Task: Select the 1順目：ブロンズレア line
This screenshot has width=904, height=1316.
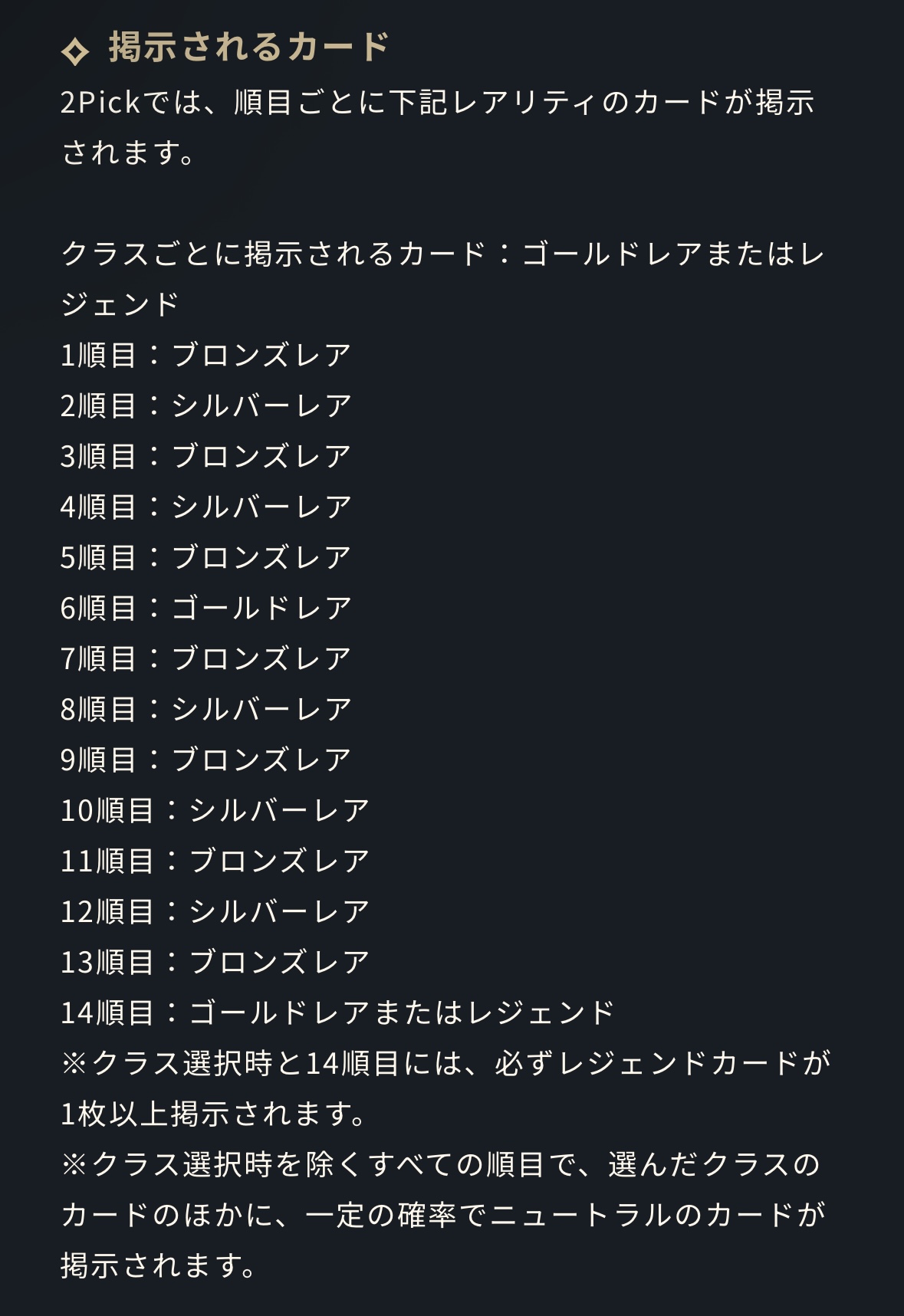Action: coord(205,355)
